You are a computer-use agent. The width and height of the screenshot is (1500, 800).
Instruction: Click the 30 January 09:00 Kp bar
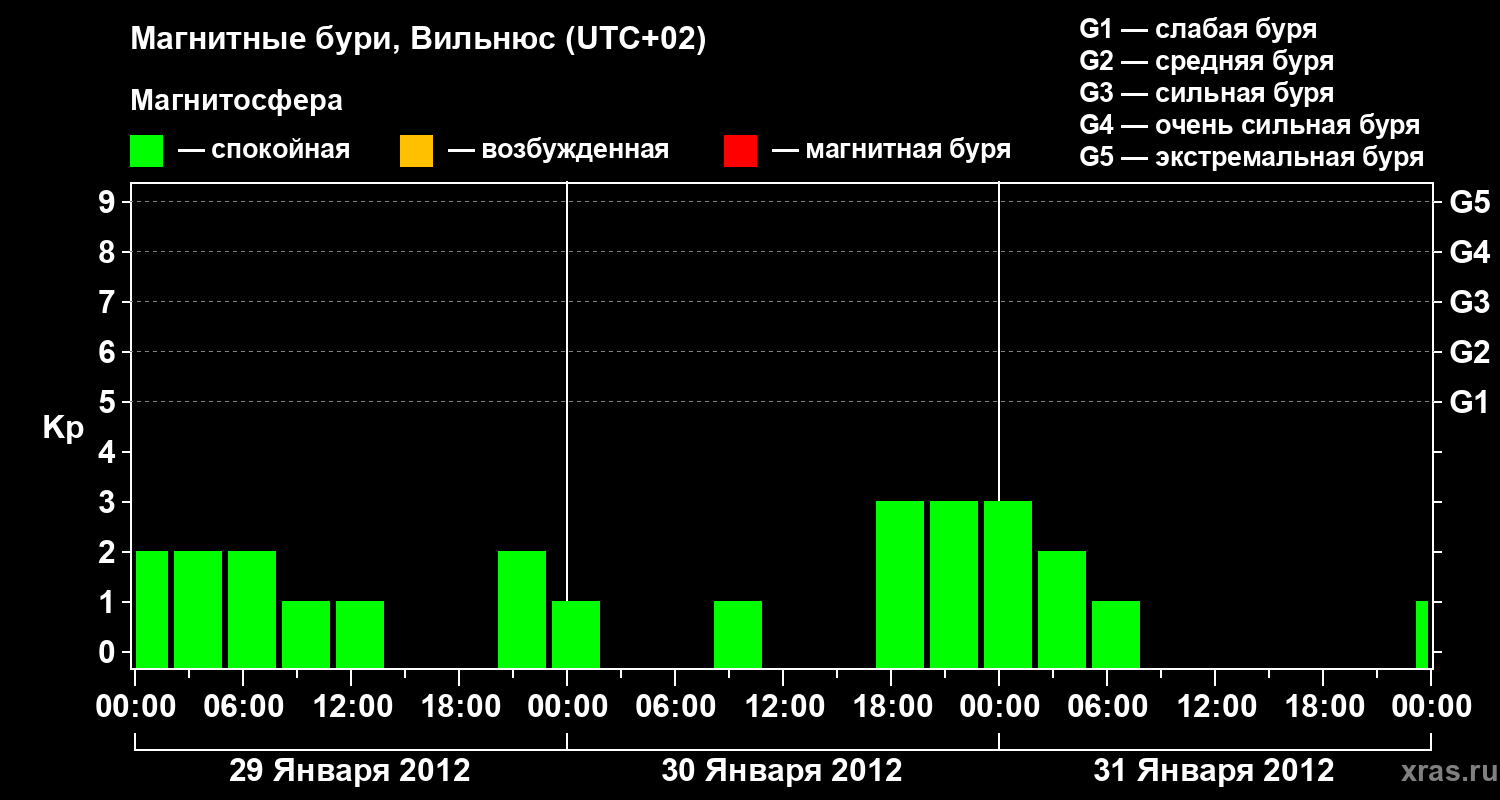tap(738, 634)
